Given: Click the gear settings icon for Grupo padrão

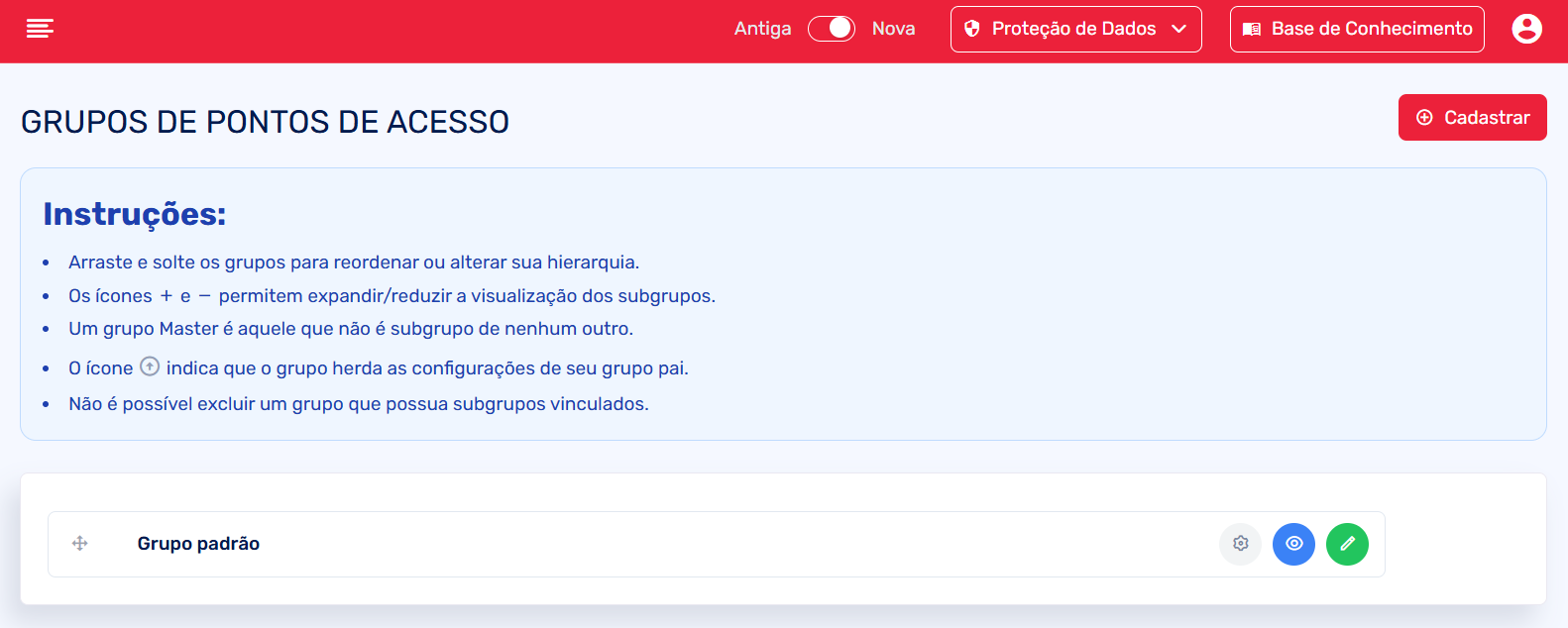Looking at the screenshot, I should (x=1240, y=544).
